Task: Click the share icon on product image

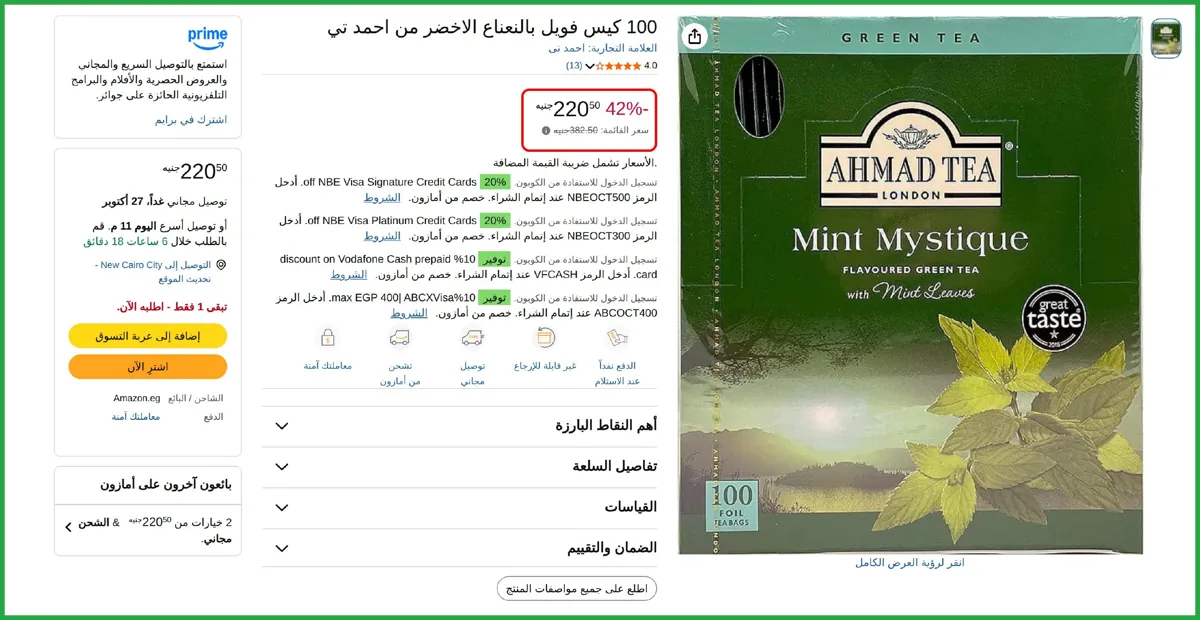Action: (695, 37)
